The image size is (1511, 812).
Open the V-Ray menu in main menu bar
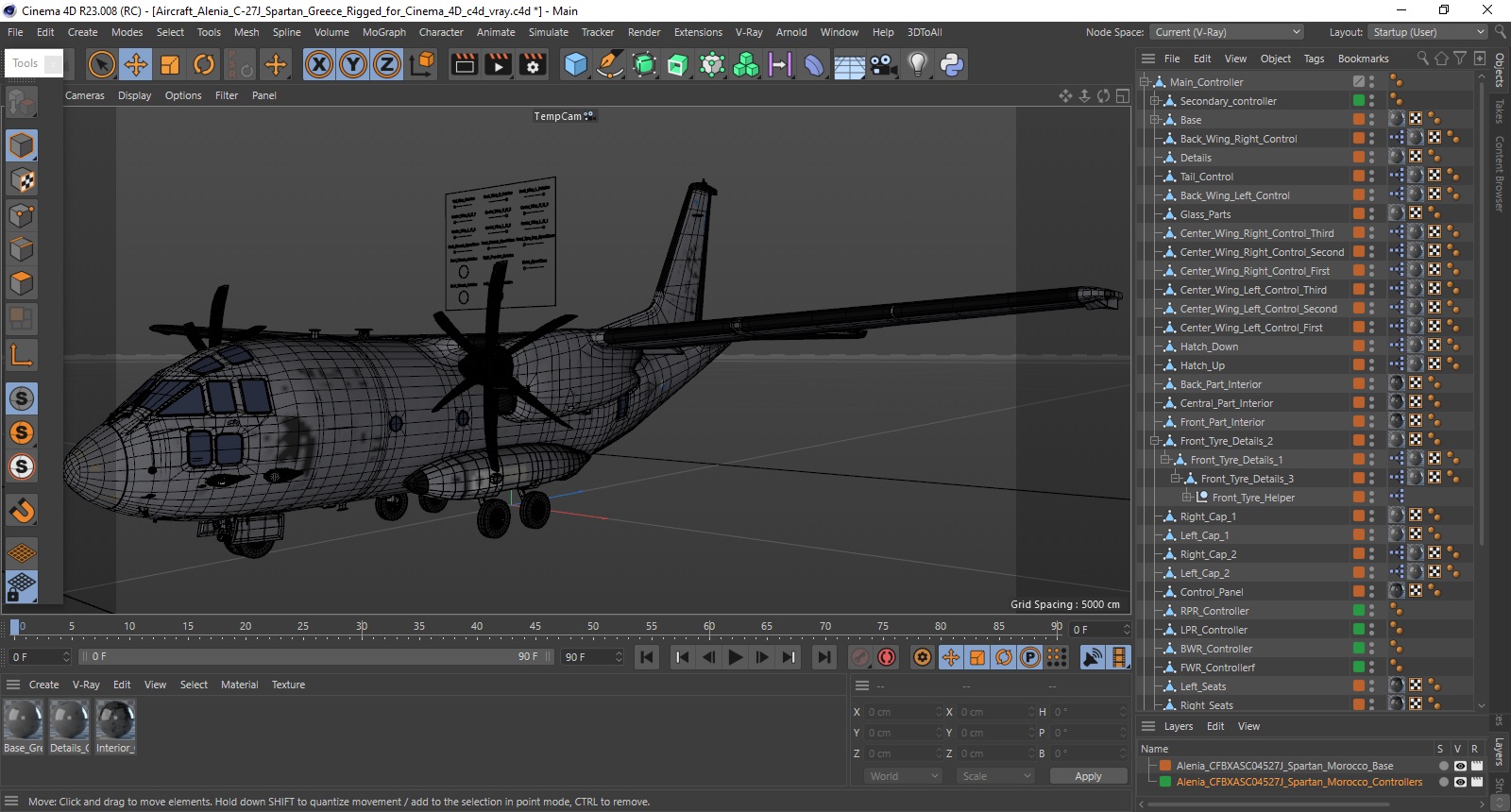(749, 32)
